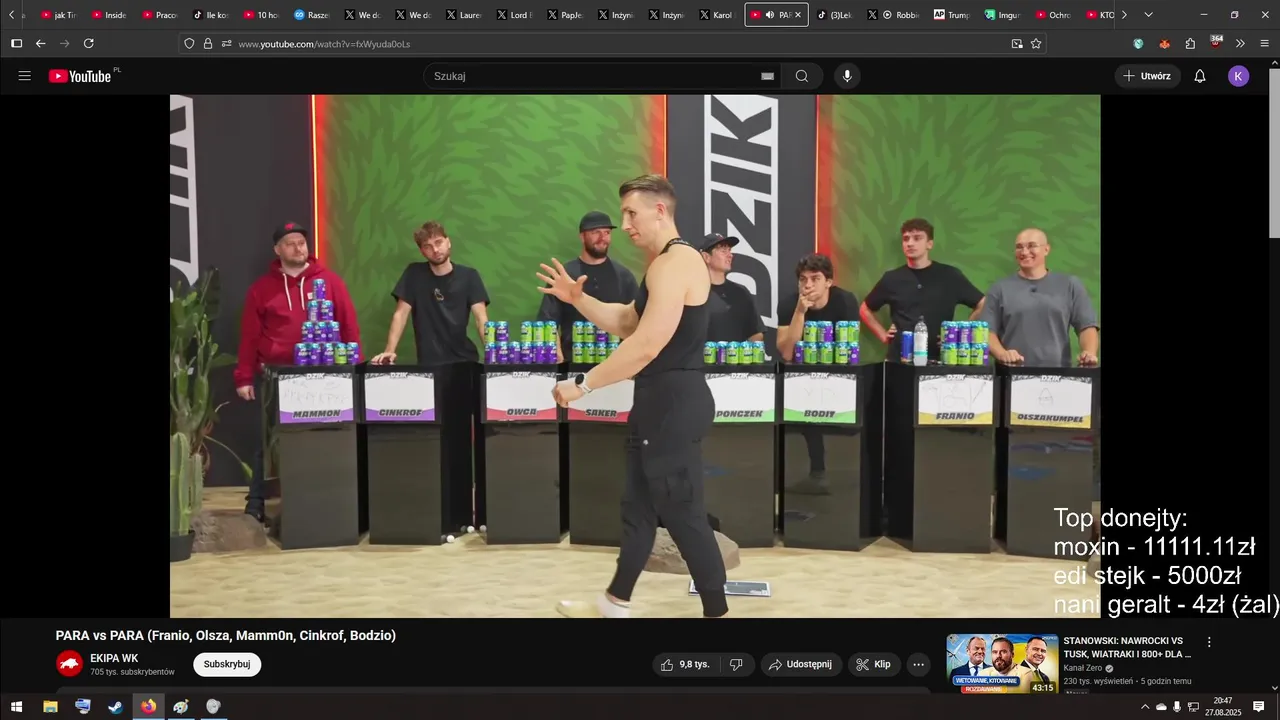Open options menu for the Stanowski recommended video
Screen dimensions: 1280x720
(1209, 642)
